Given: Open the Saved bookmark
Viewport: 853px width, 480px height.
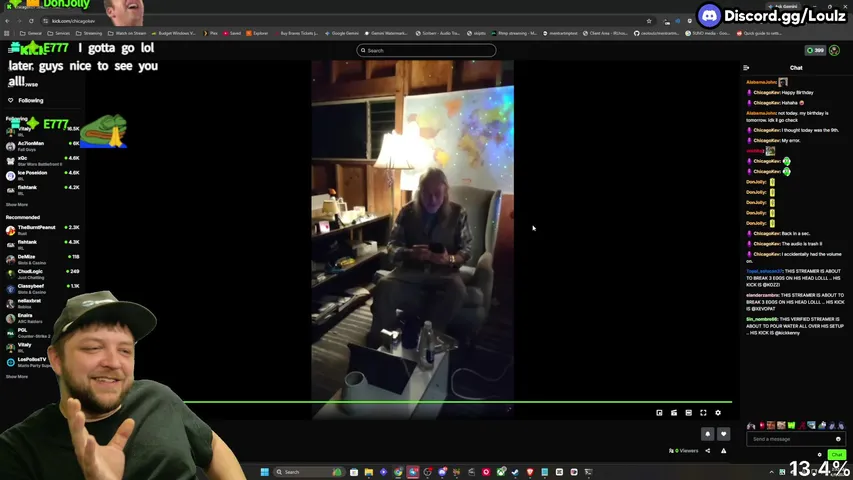Looking at the screenshot, I should 232,33.
